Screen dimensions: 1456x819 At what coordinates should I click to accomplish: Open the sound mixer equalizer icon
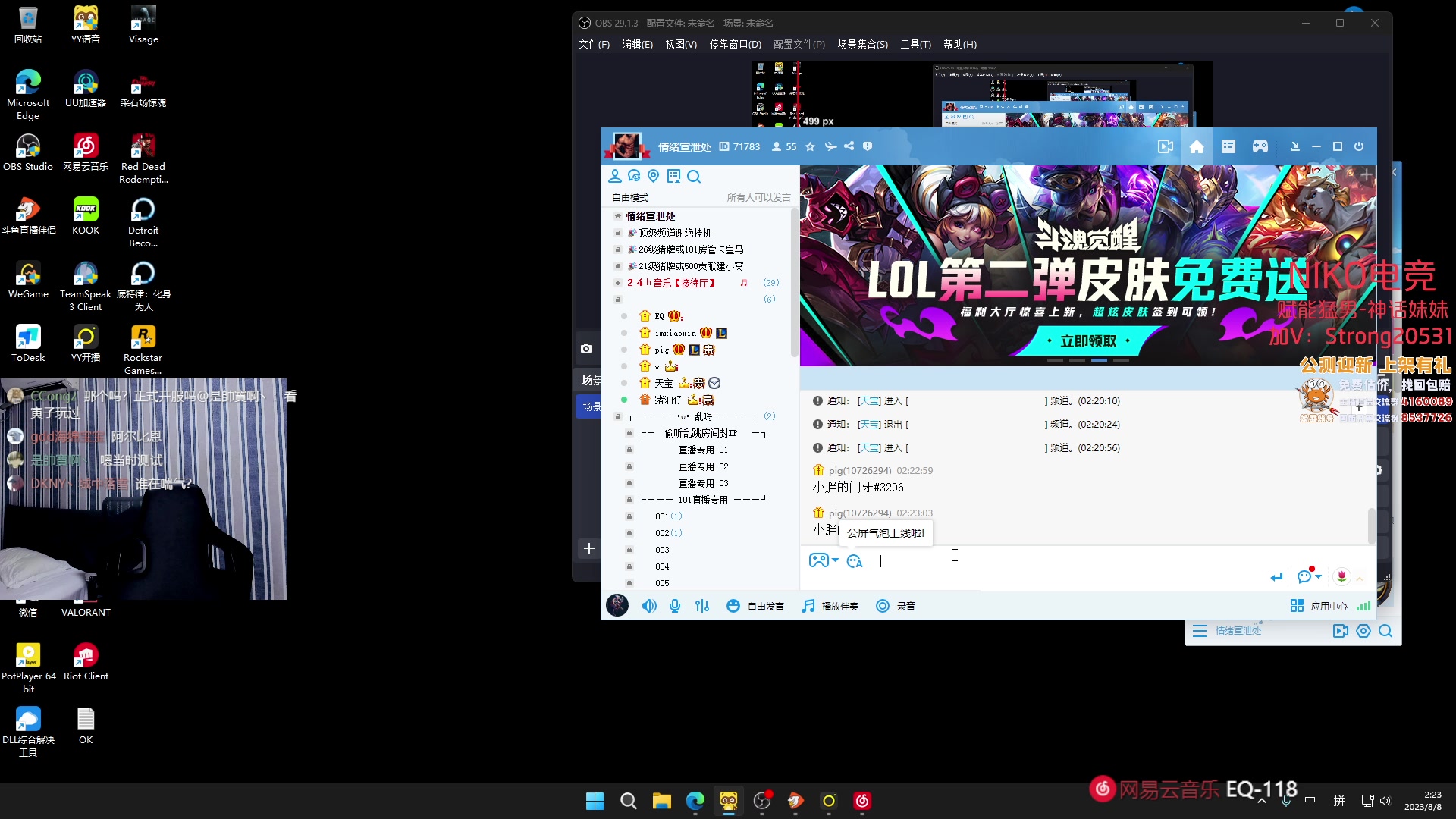pos(702,606)
